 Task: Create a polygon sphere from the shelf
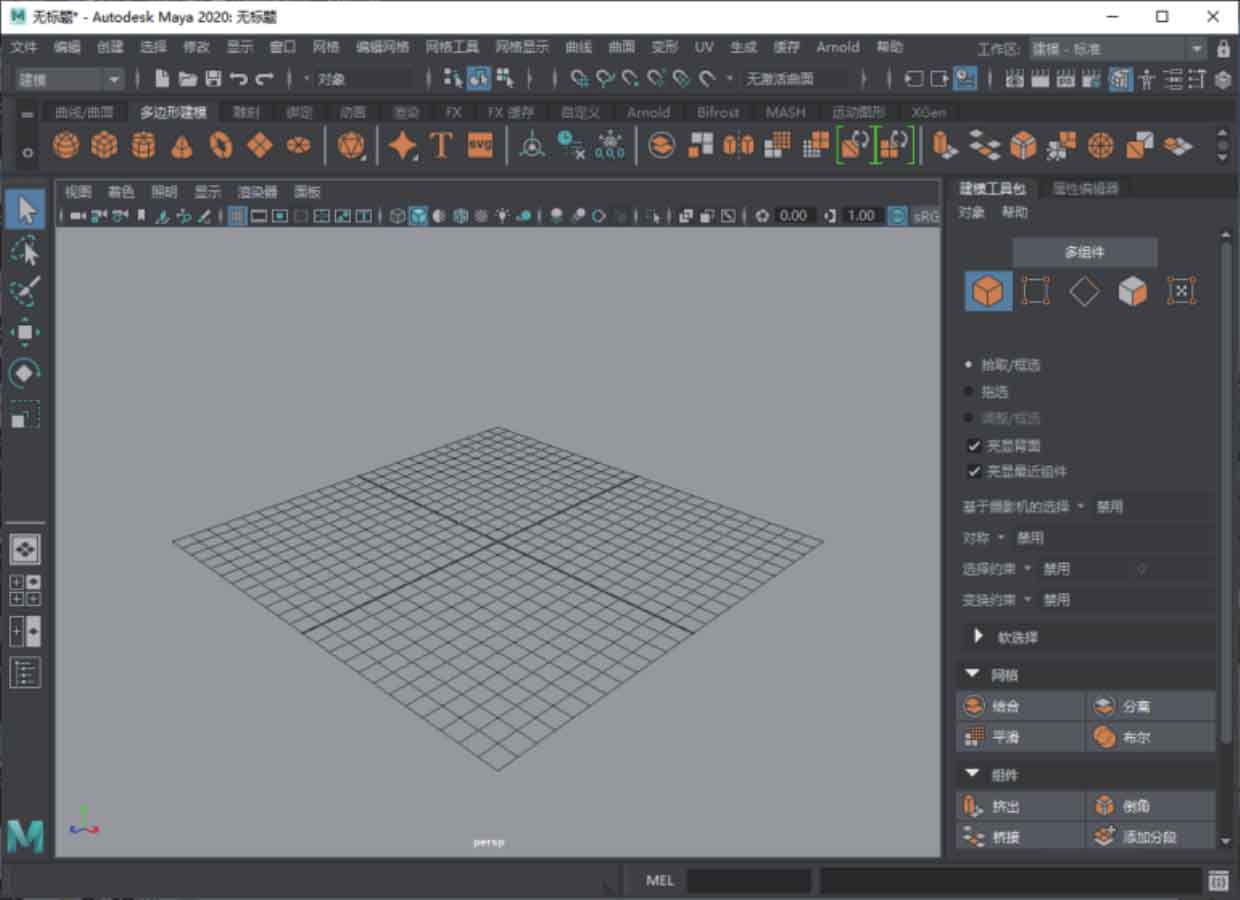click(x=66, y=146)
